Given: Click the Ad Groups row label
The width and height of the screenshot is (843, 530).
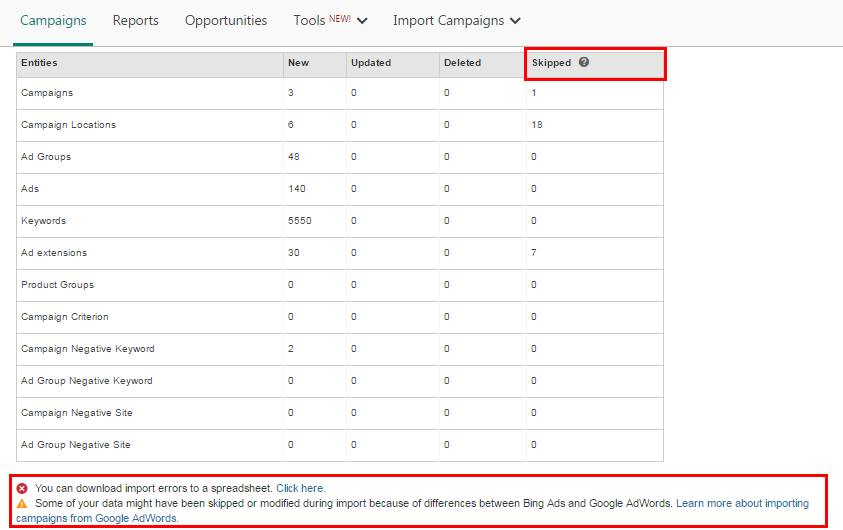Looking at the screenshot, I should (46, 157).
